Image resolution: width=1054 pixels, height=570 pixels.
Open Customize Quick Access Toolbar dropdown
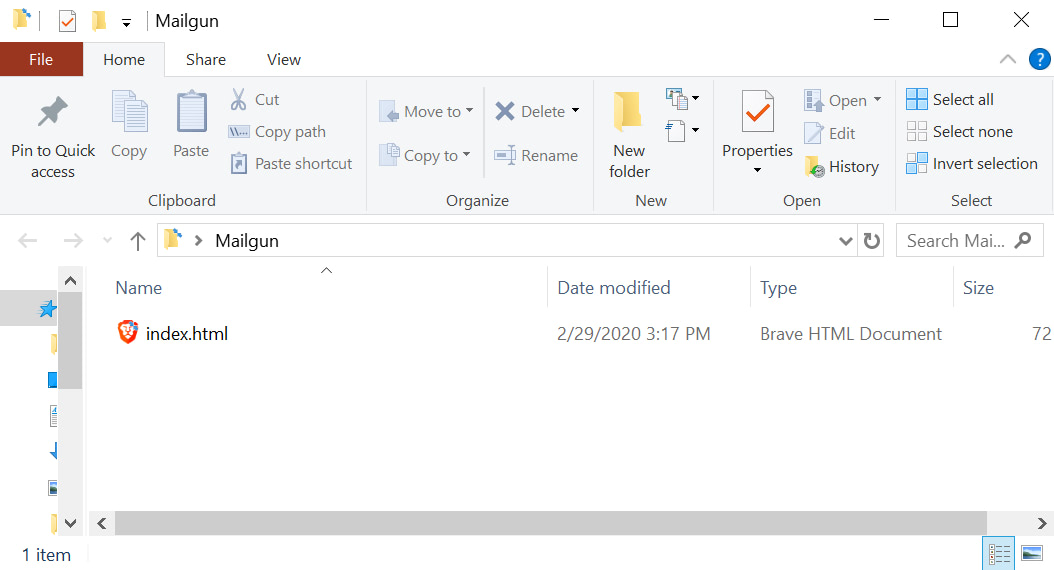(x=126, y=24)
